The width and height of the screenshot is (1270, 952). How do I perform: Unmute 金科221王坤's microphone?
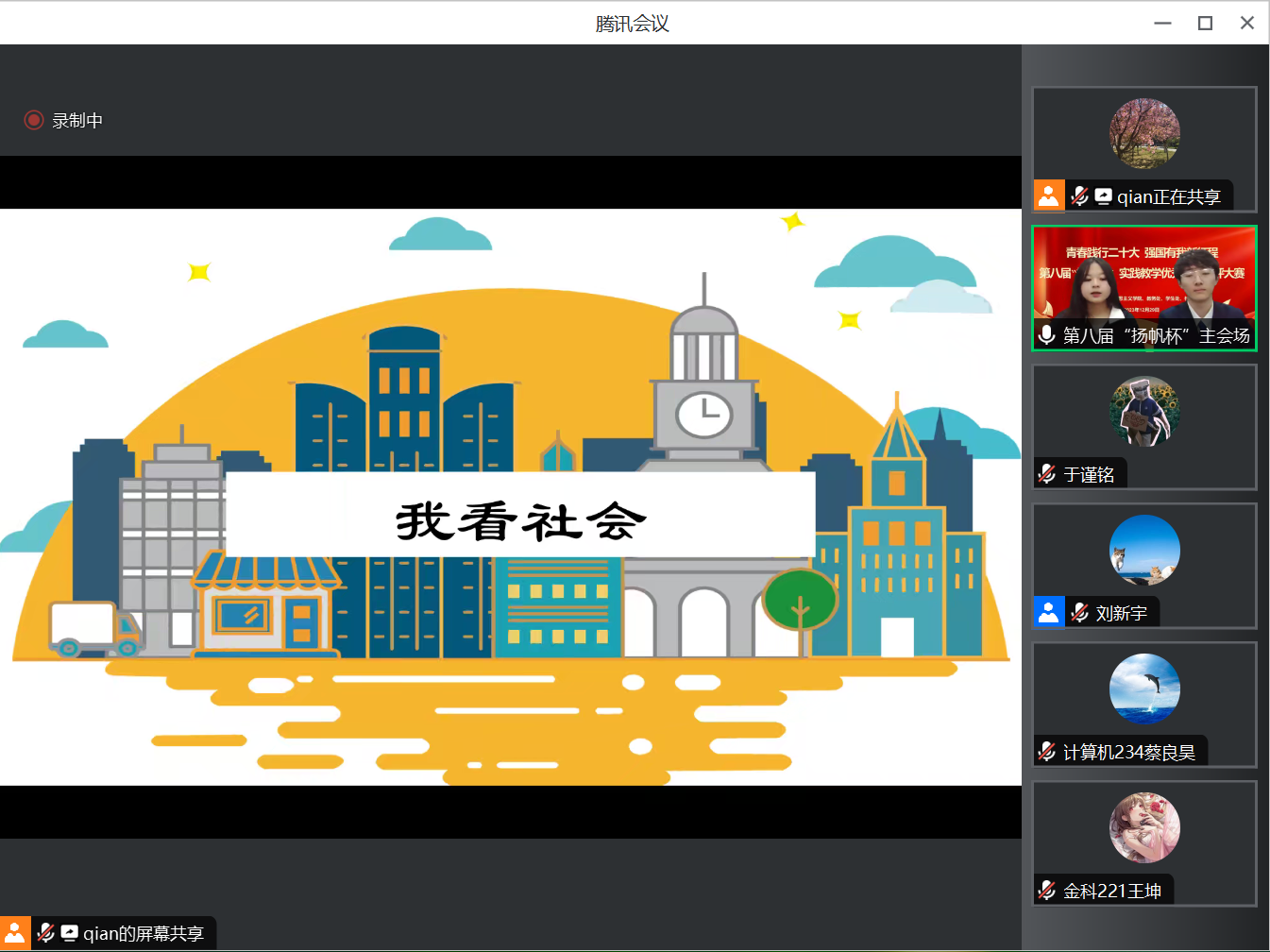tap(1046, 889)
